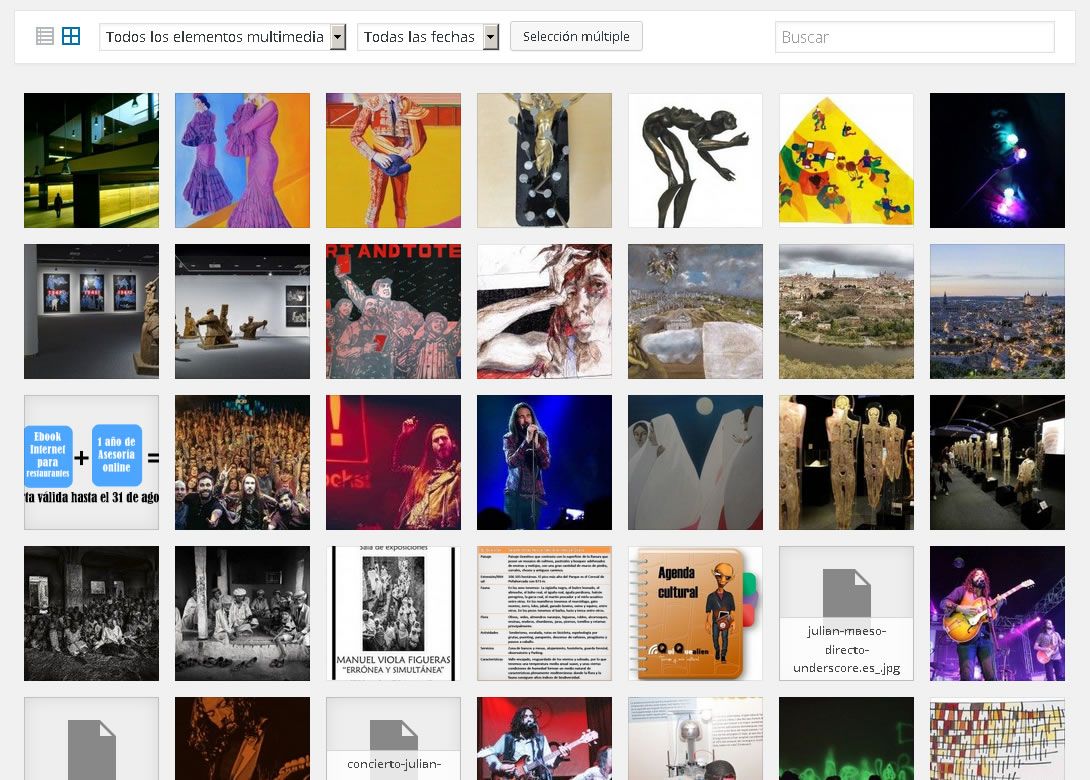The width and height of the screenshot is (1090, 780).
Task: Select the 'concierto-julian-' file placeholder
Action: (393, 738)
